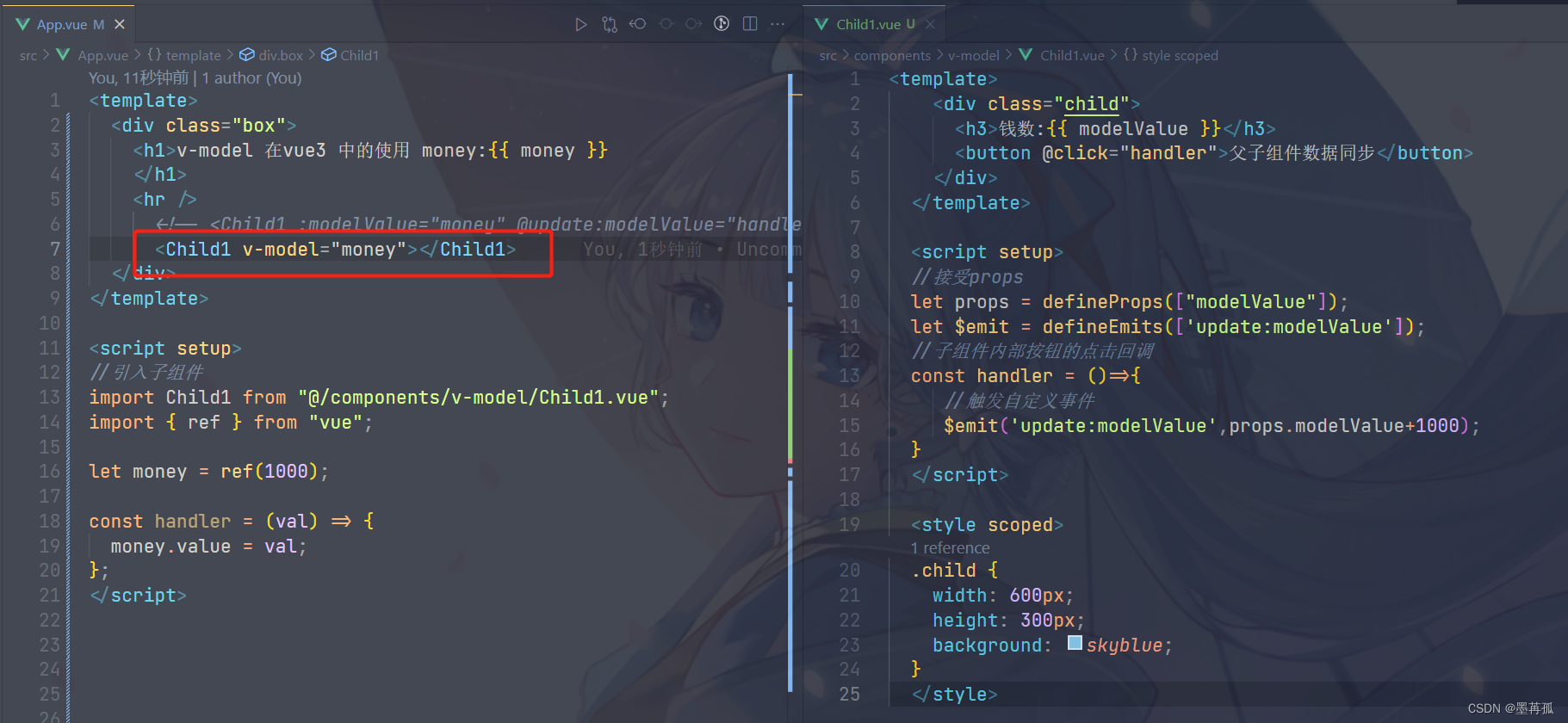The image size is (1568, 723).
Task: Split the editor with the split icon
Action: (750, 24)
